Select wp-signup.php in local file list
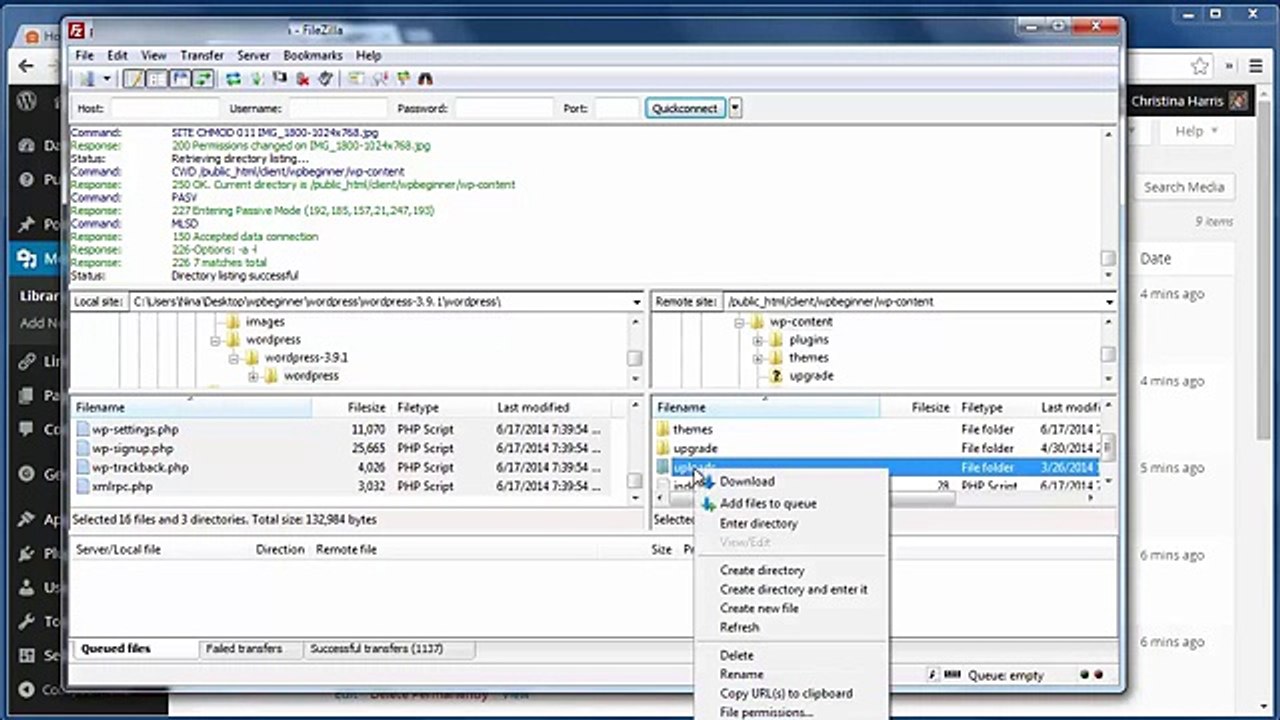This screenshot has width=1280, height=720. click(132, 448)
